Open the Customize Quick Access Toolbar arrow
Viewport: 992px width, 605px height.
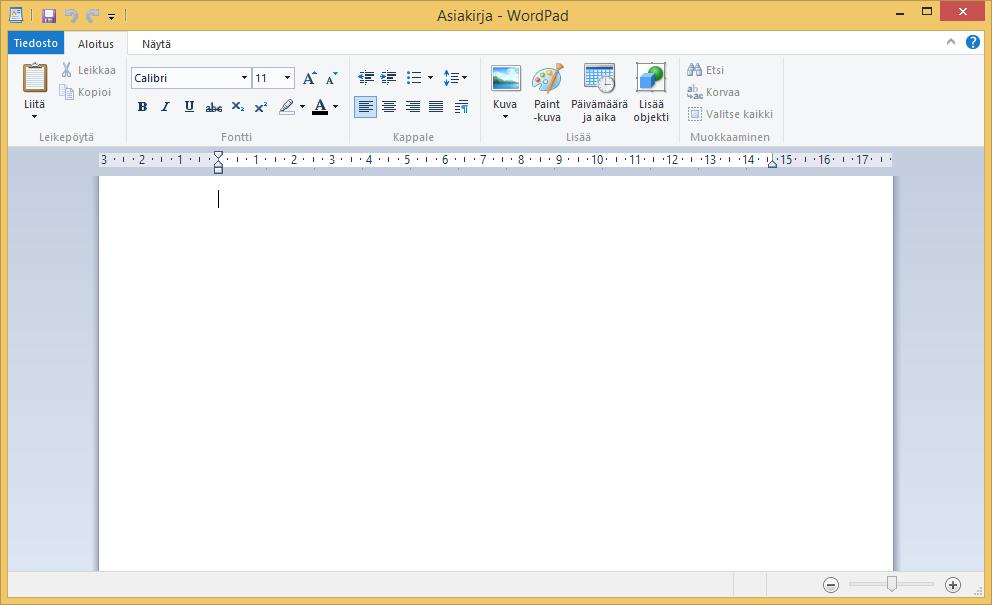tap(111, 16)
